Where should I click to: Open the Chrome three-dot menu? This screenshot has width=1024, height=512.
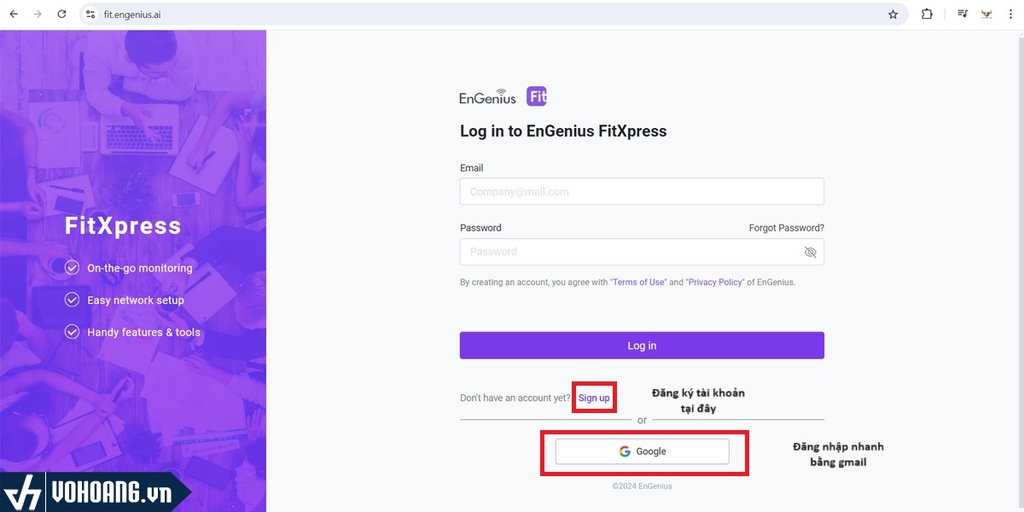tap(1009, 15)
